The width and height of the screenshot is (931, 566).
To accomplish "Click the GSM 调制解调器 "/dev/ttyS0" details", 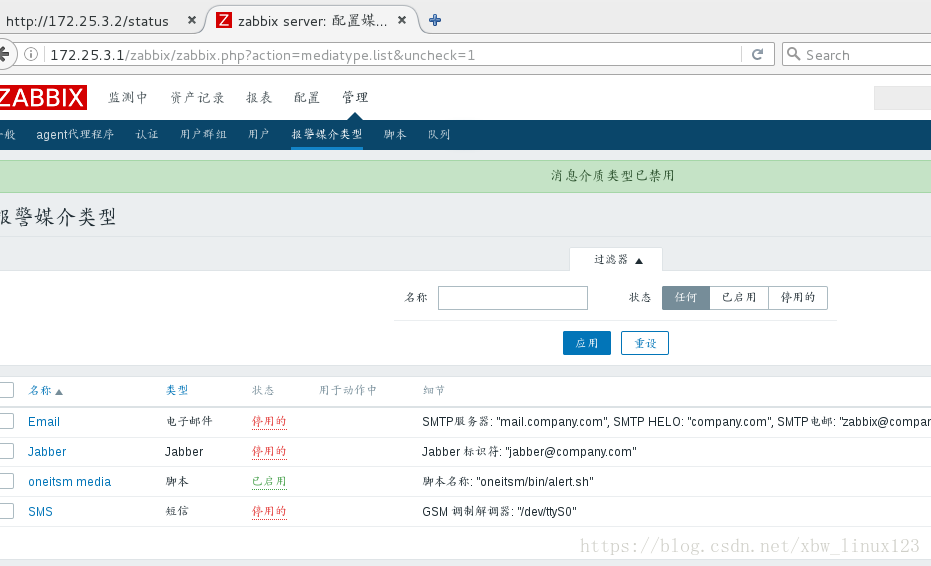I will coord(499,511).
